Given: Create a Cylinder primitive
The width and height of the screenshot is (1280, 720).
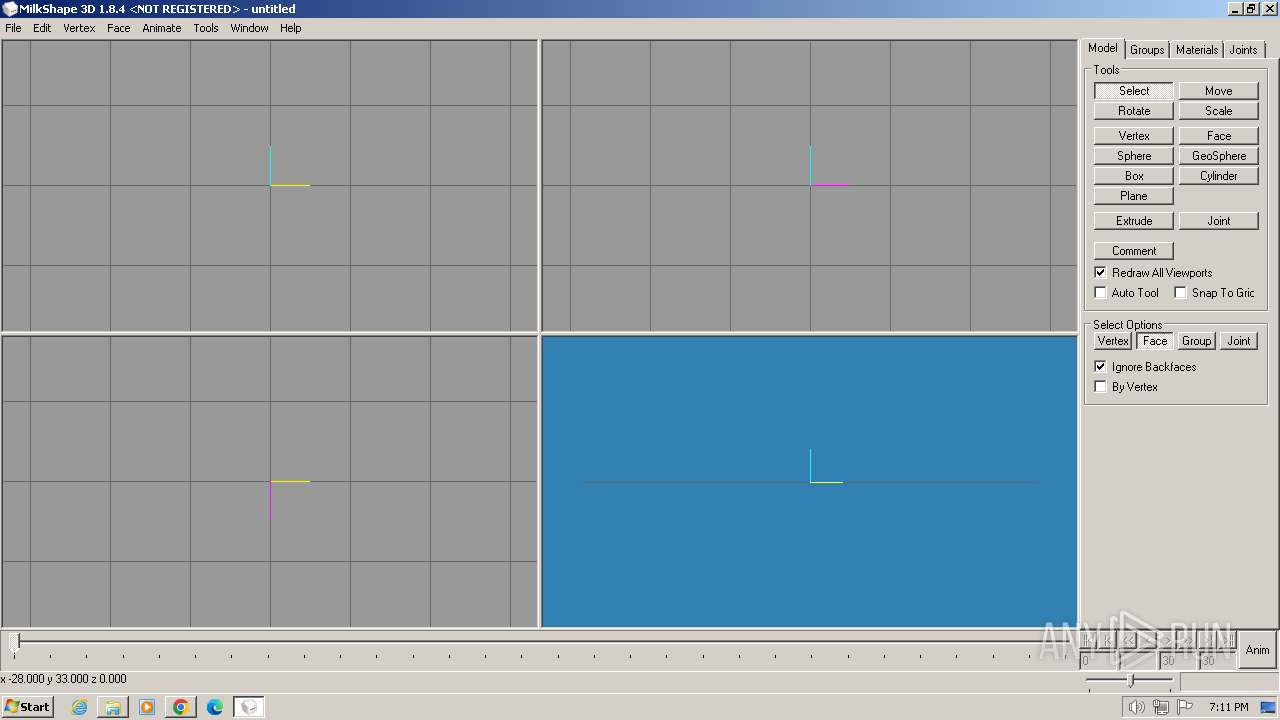Looking at the screenshot, I should coord(1218,176).
